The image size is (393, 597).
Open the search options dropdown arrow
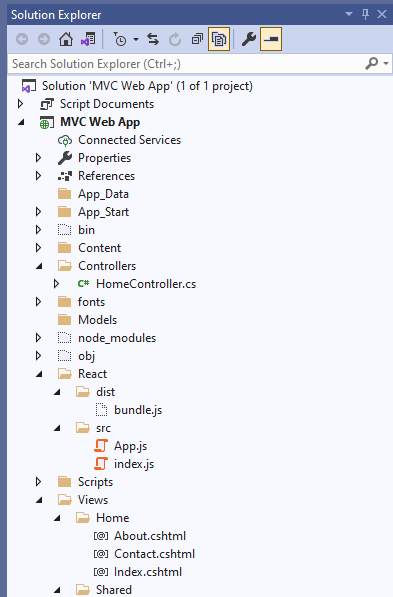386,64
